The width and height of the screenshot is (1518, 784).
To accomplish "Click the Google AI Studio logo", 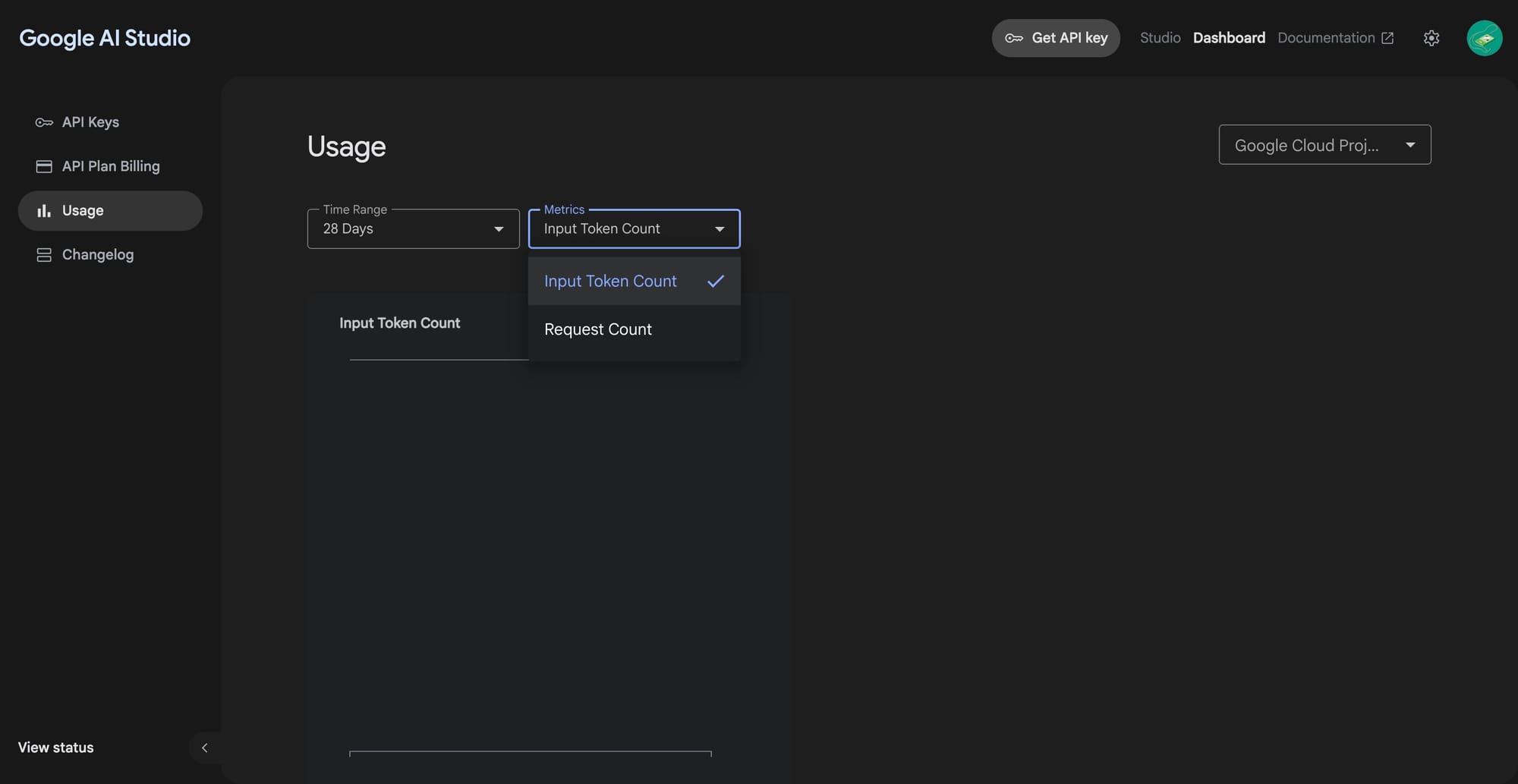I will (105, 38).
